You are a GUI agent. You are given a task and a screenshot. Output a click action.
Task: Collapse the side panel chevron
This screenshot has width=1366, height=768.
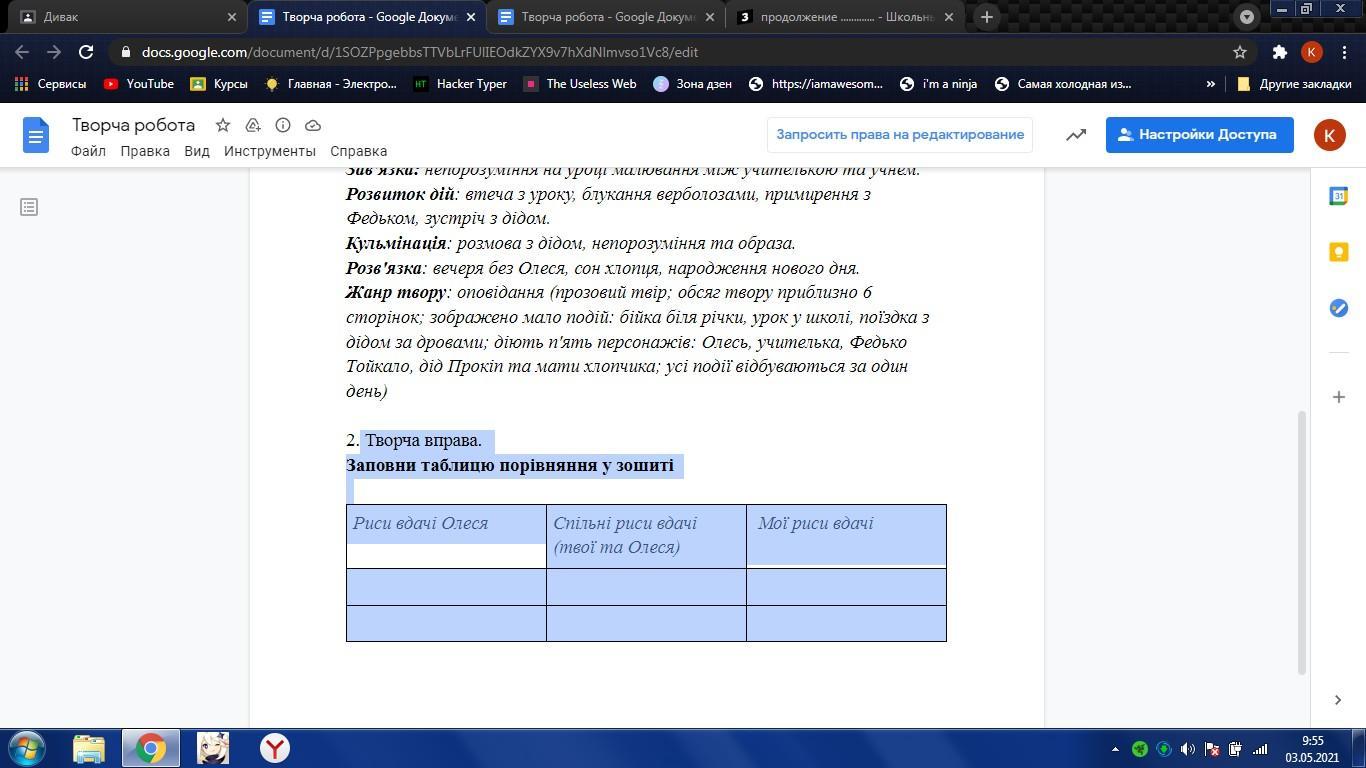click(1339, 700)
